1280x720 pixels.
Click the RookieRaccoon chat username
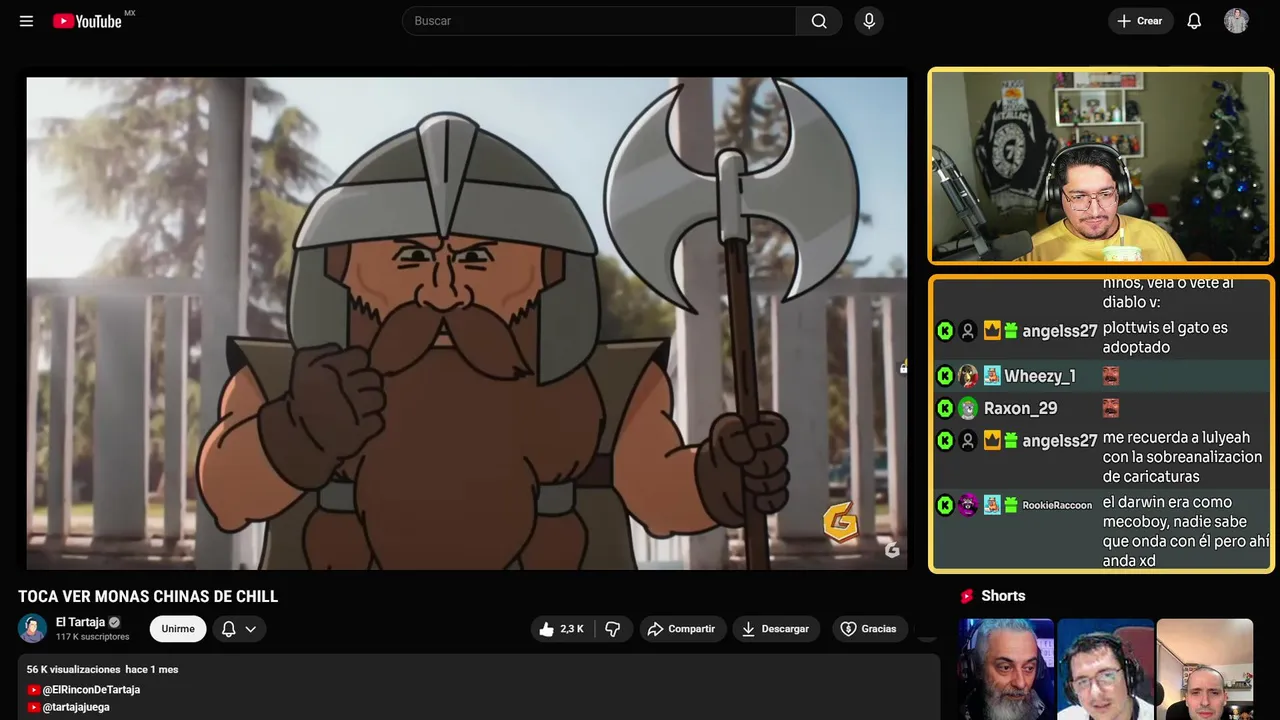point(1057,505)
